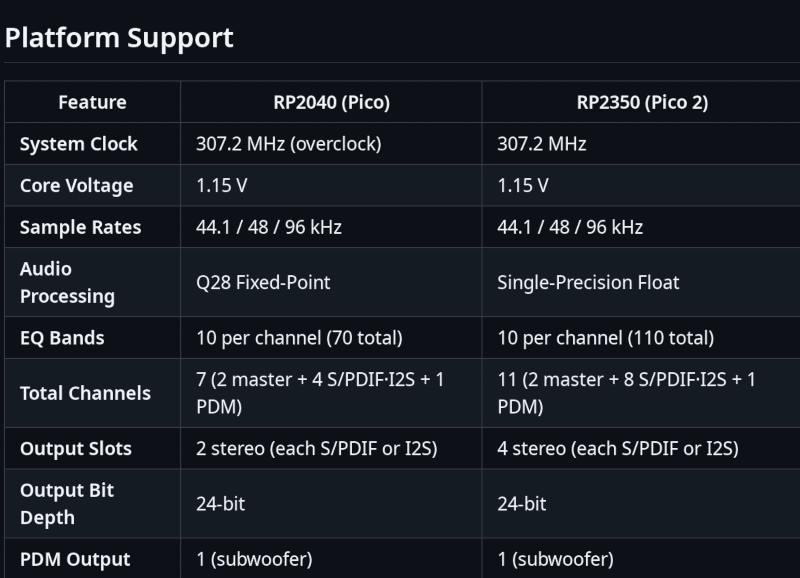Select the 2 stereo (each S/PDIF or I2S) cell
This screenshot has width=800, height=578.
click(x=317, y=449)
